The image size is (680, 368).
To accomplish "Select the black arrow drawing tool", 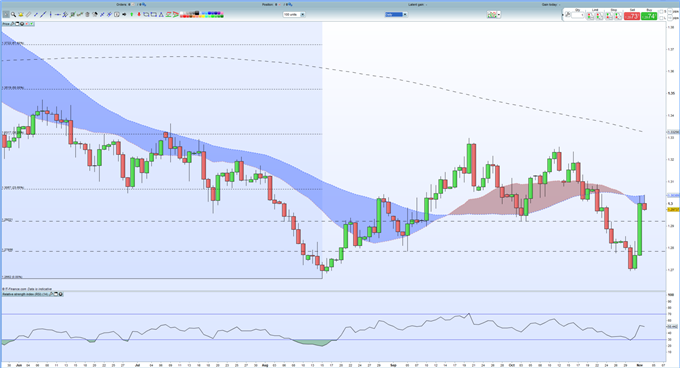I will click(124, 14).
